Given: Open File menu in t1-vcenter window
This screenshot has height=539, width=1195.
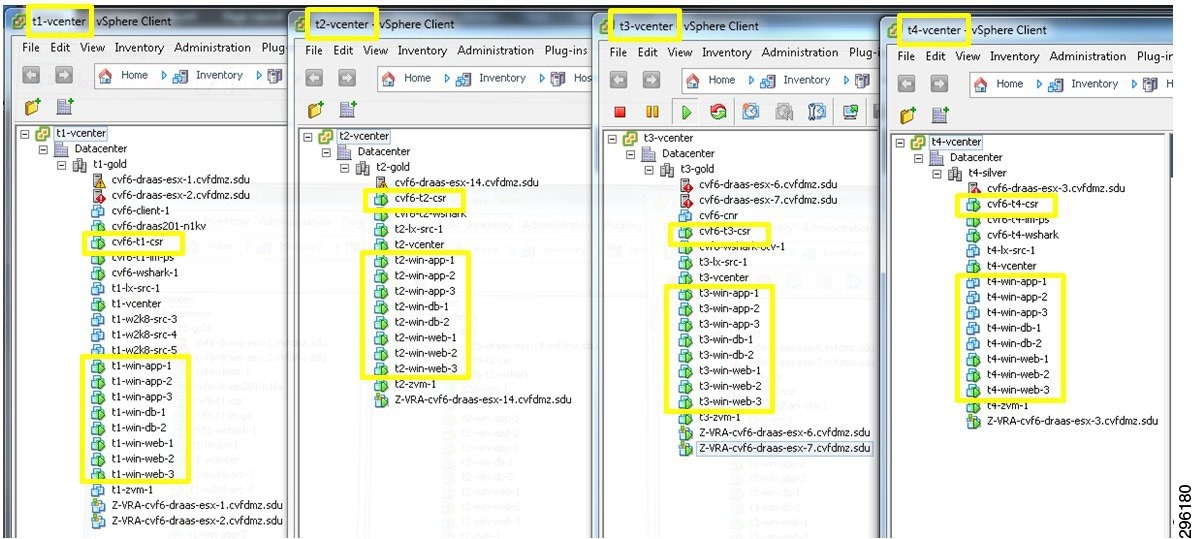Looking at the screenshot, I should tap(30, 47).
